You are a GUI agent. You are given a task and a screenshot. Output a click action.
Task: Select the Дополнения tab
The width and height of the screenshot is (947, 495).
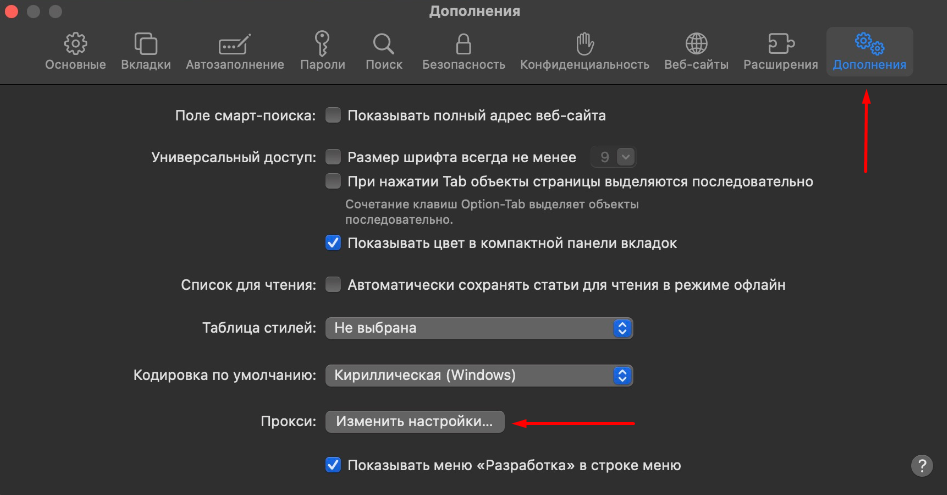coord(869,52)
